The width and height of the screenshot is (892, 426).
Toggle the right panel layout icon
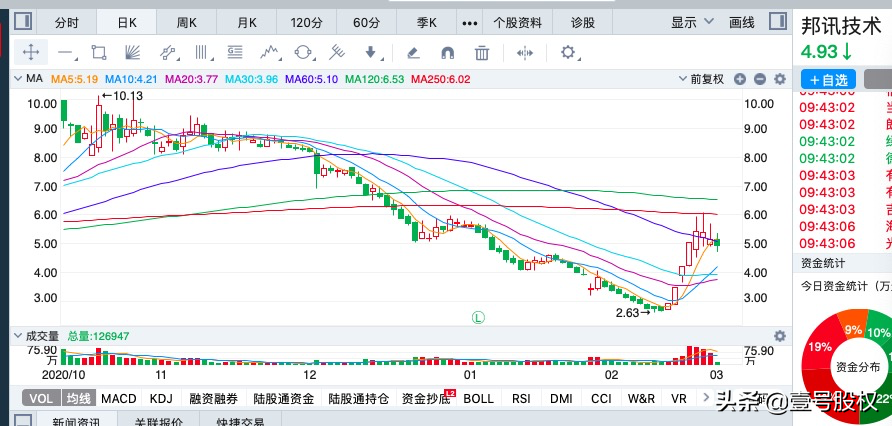775,22
